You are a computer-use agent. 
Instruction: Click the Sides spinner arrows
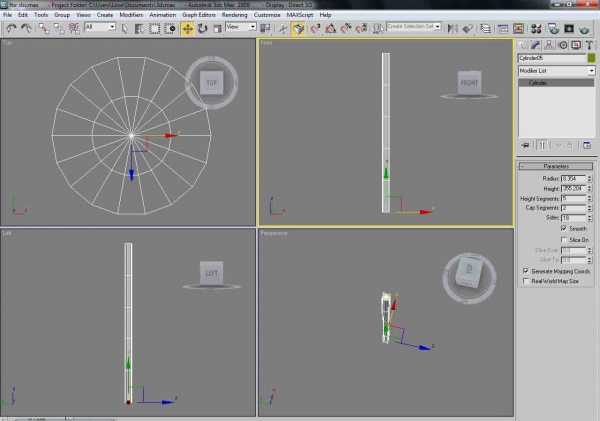pyautogui.click(x=589, y=218)
